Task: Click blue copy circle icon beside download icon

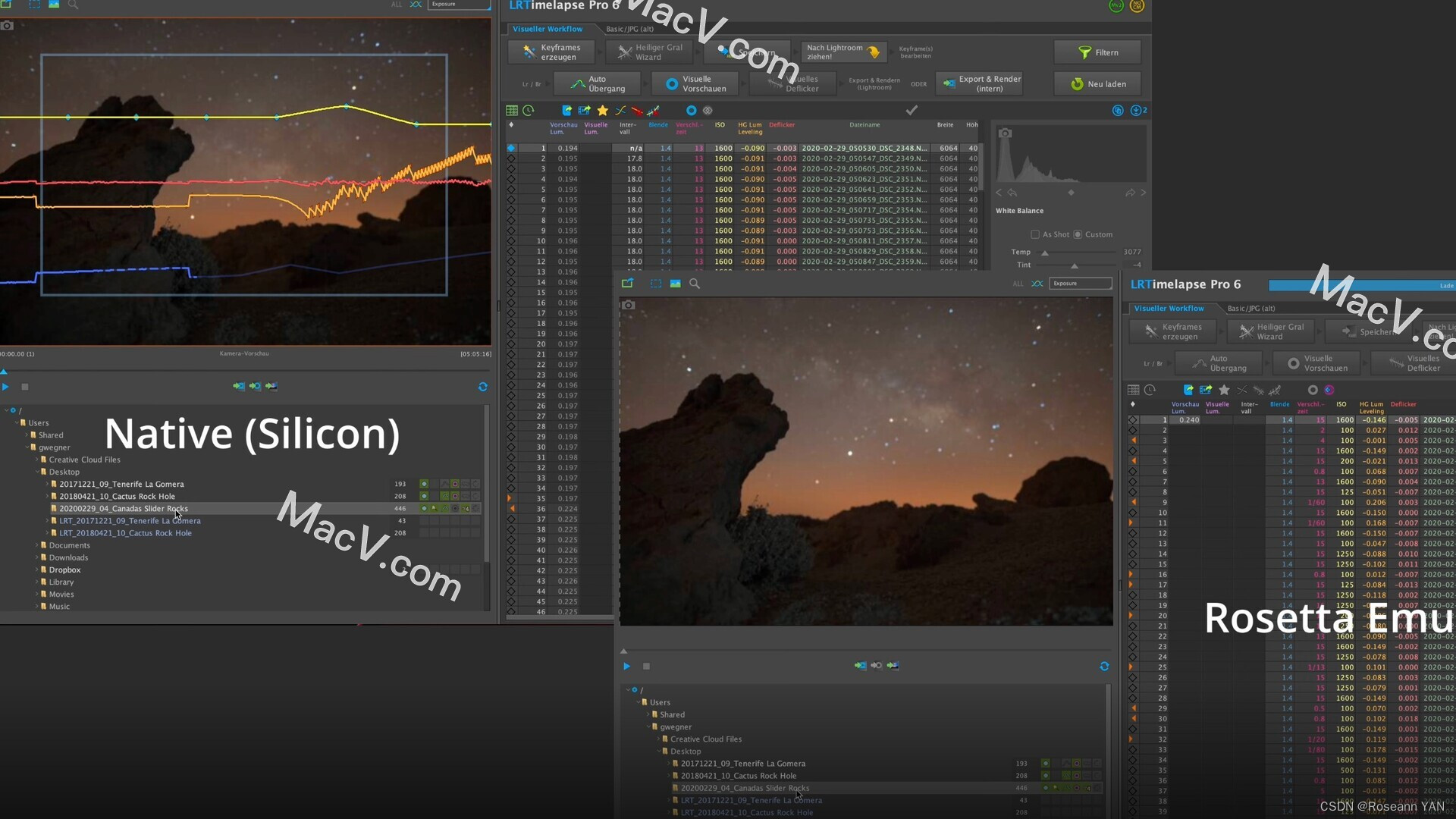Action: (x=1118, y=111)
